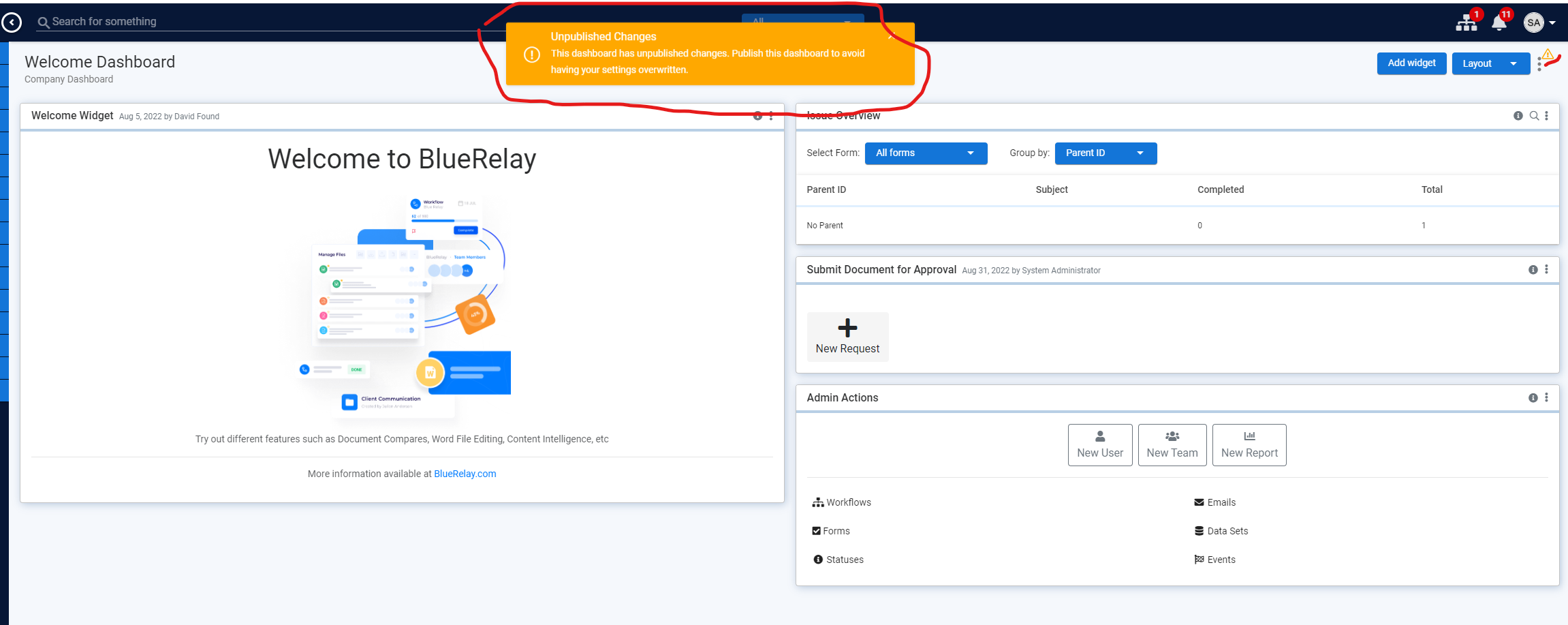The height and width of the screenshot is (625, 1568).
Task: Show info for the Welcome Widget
Action: pyautogui.click(x=757, y=116)
